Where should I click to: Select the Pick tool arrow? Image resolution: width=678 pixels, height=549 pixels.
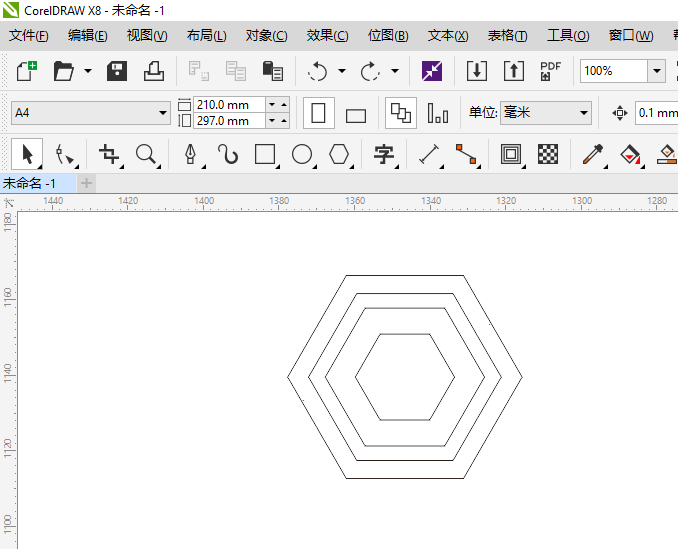pos(27,154)
